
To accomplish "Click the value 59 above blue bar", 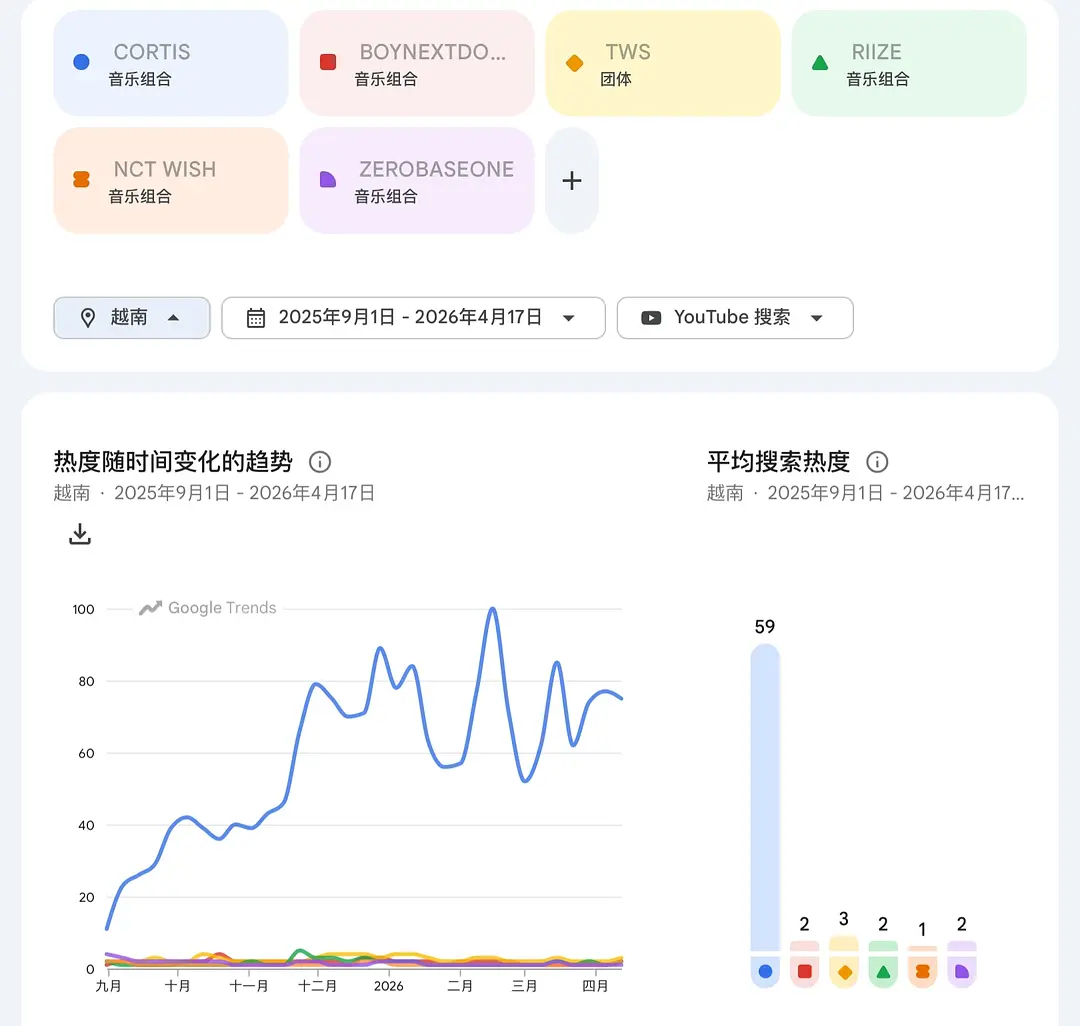I will point(765,627).
